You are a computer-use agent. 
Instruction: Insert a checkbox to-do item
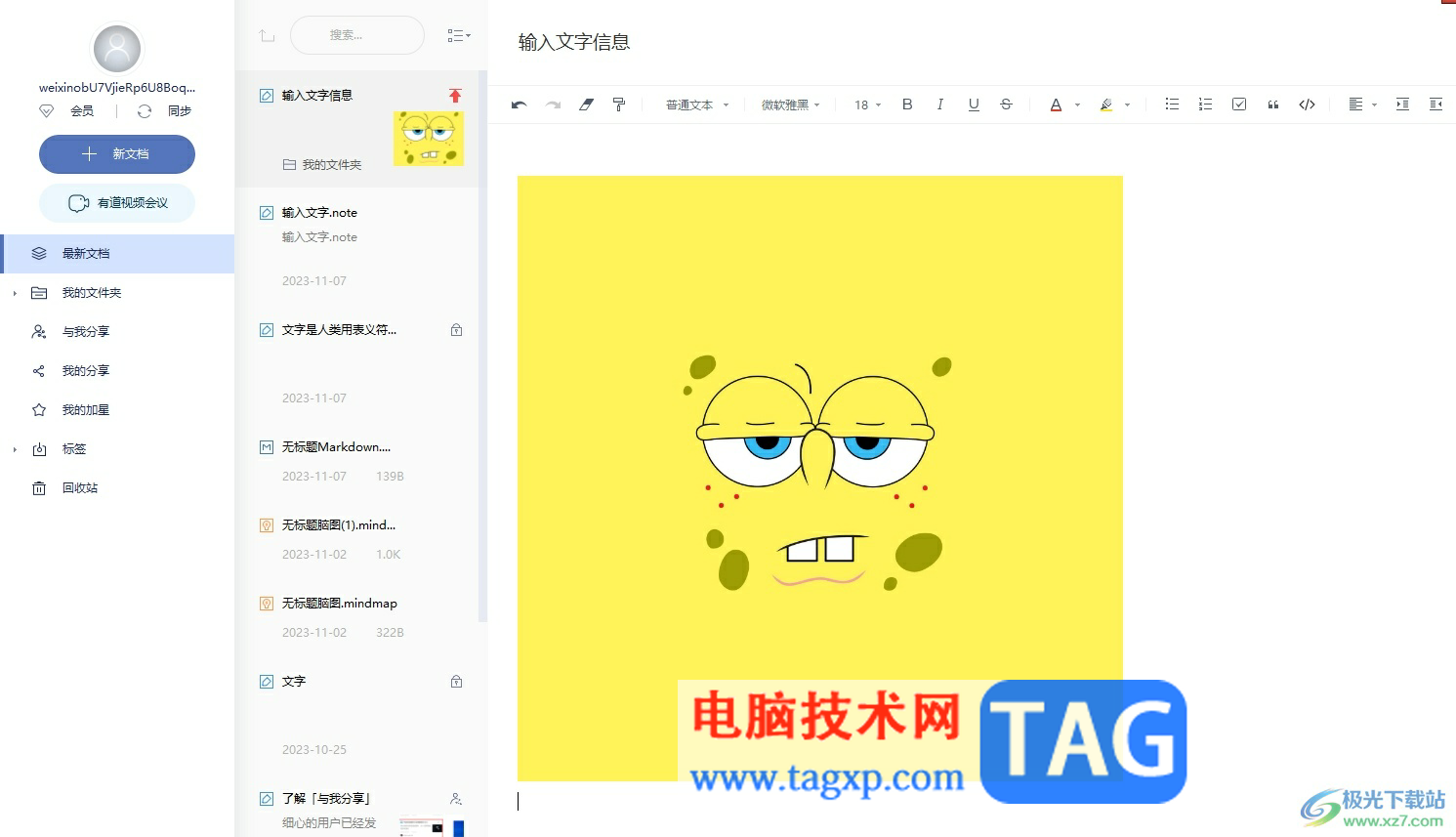click(1239, 105)
